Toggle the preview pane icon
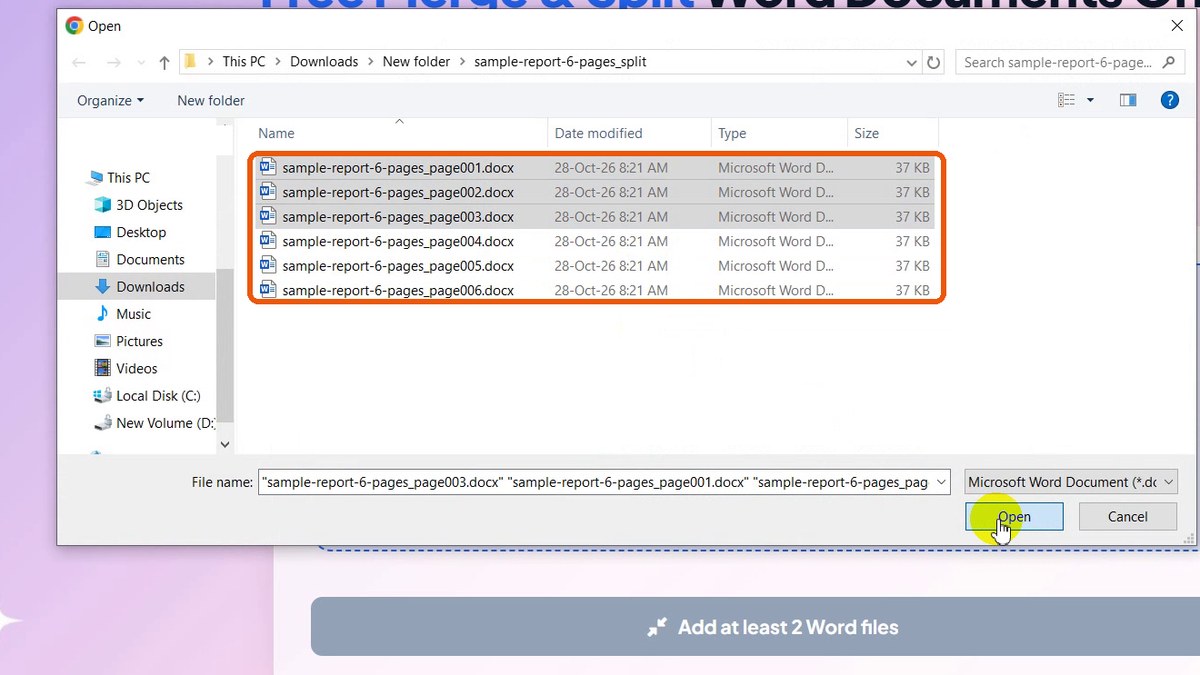Viewport: 1200px width, 675px height. pyautogui.click(x=1128, y=100)
